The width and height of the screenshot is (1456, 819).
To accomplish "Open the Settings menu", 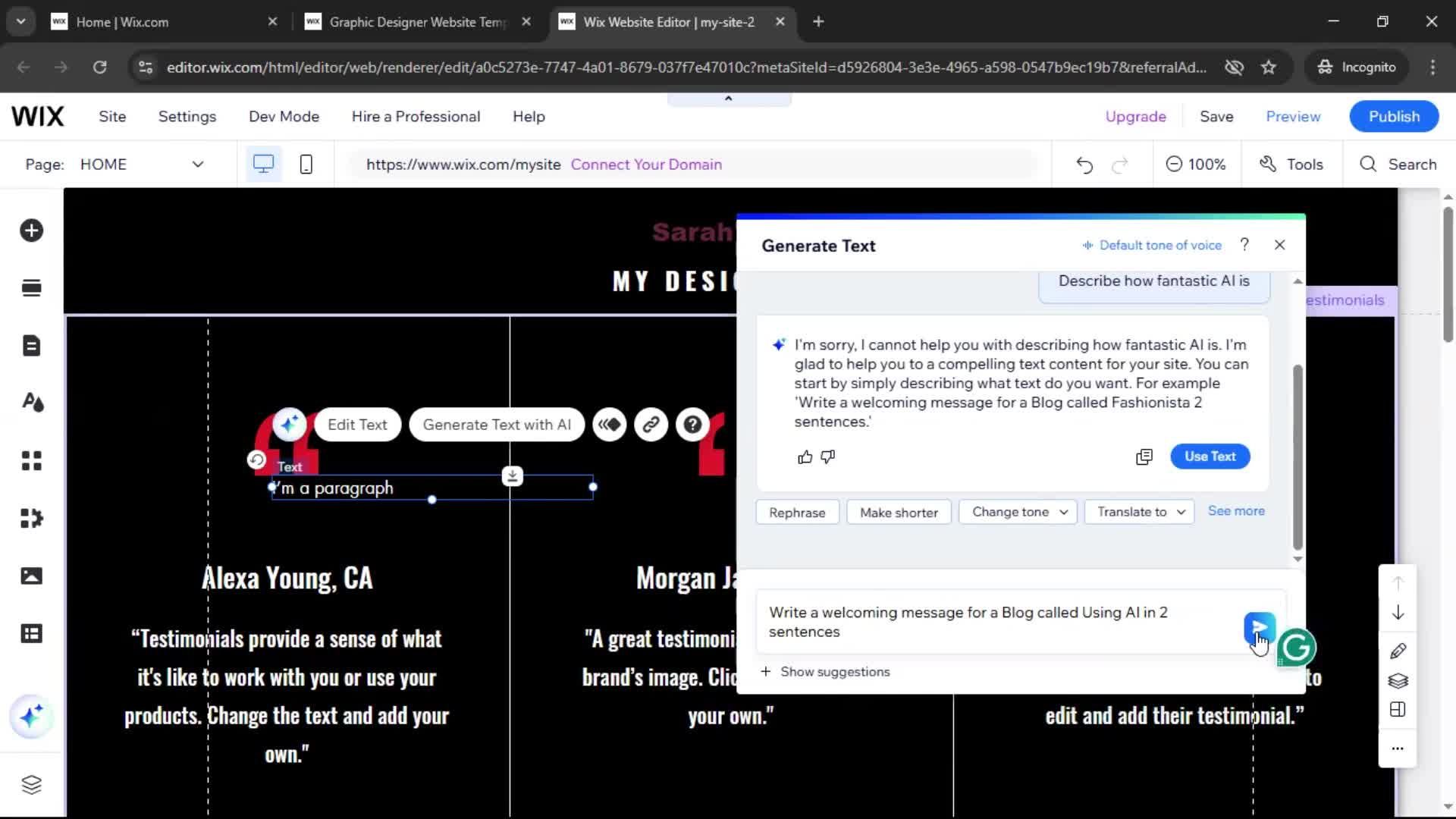I will (x=187, y=117).
